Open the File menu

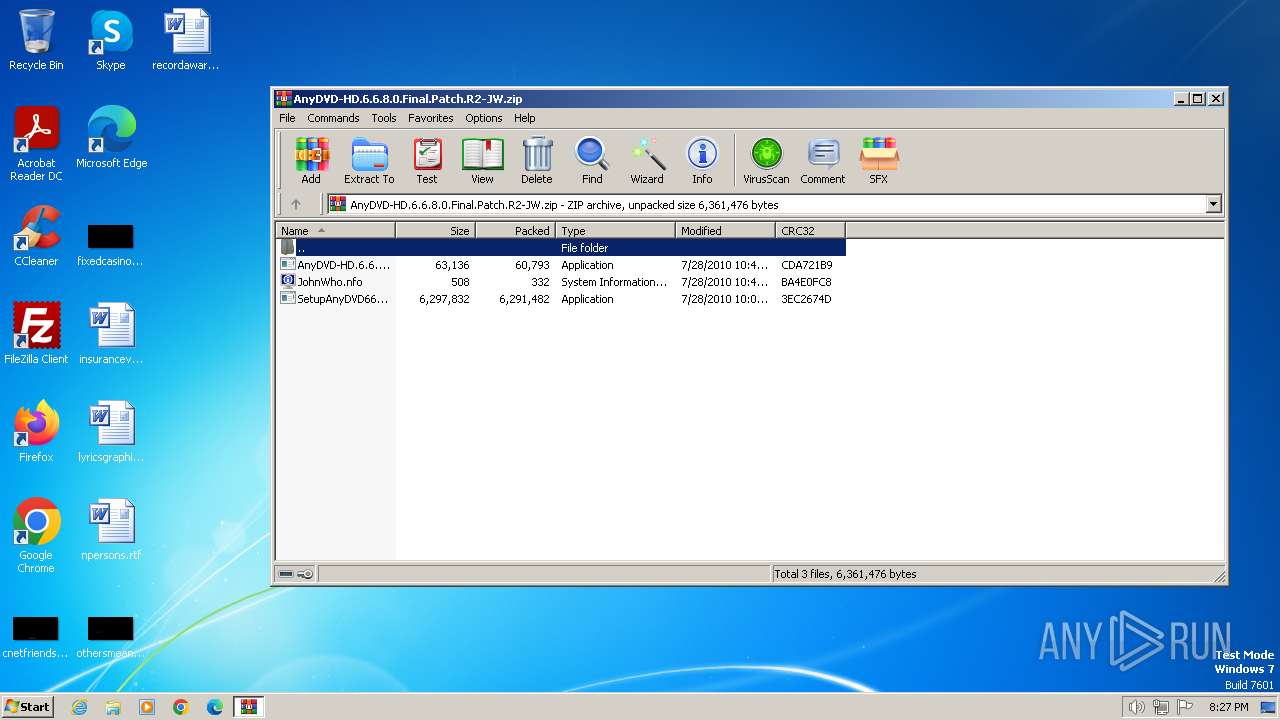(x=287, y=118)
